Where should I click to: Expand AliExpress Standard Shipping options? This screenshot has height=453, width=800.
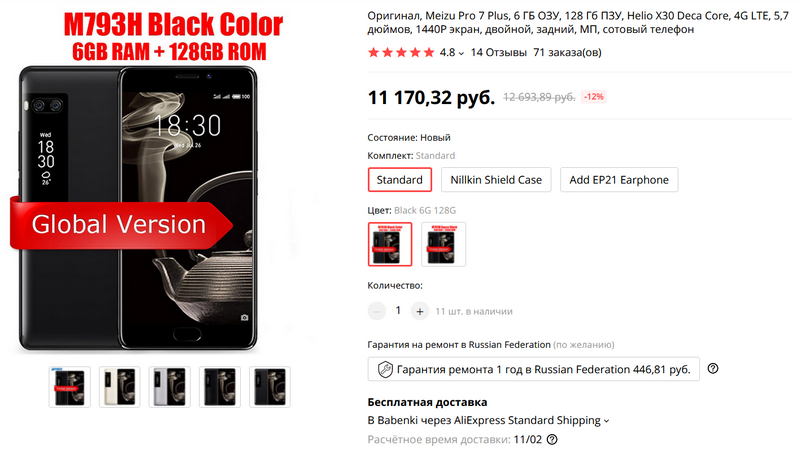[x=607, y=421]
